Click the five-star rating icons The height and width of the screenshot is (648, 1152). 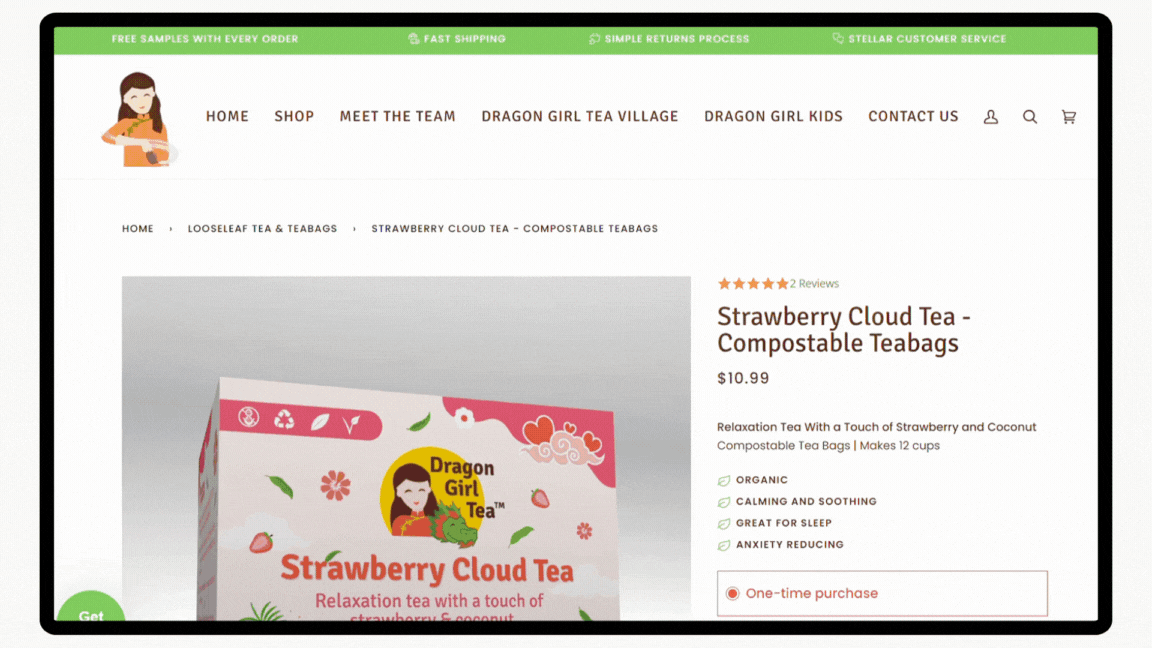tap(753, 284)
